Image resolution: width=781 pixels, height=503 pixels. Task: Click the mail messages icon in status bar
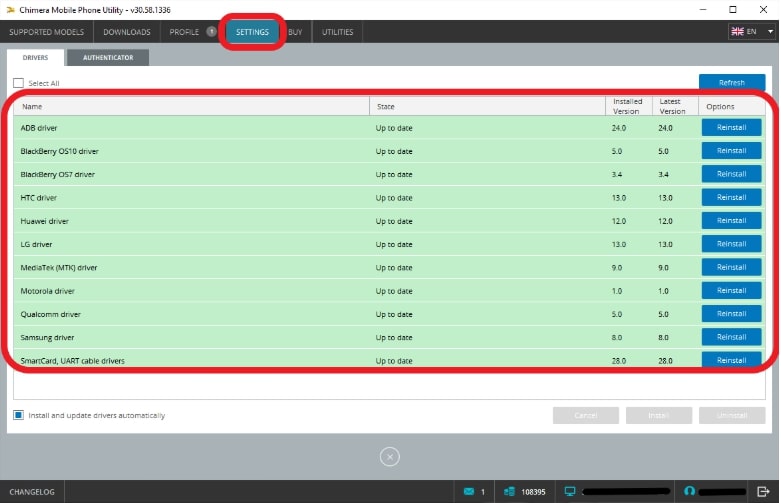coord(468,492)
